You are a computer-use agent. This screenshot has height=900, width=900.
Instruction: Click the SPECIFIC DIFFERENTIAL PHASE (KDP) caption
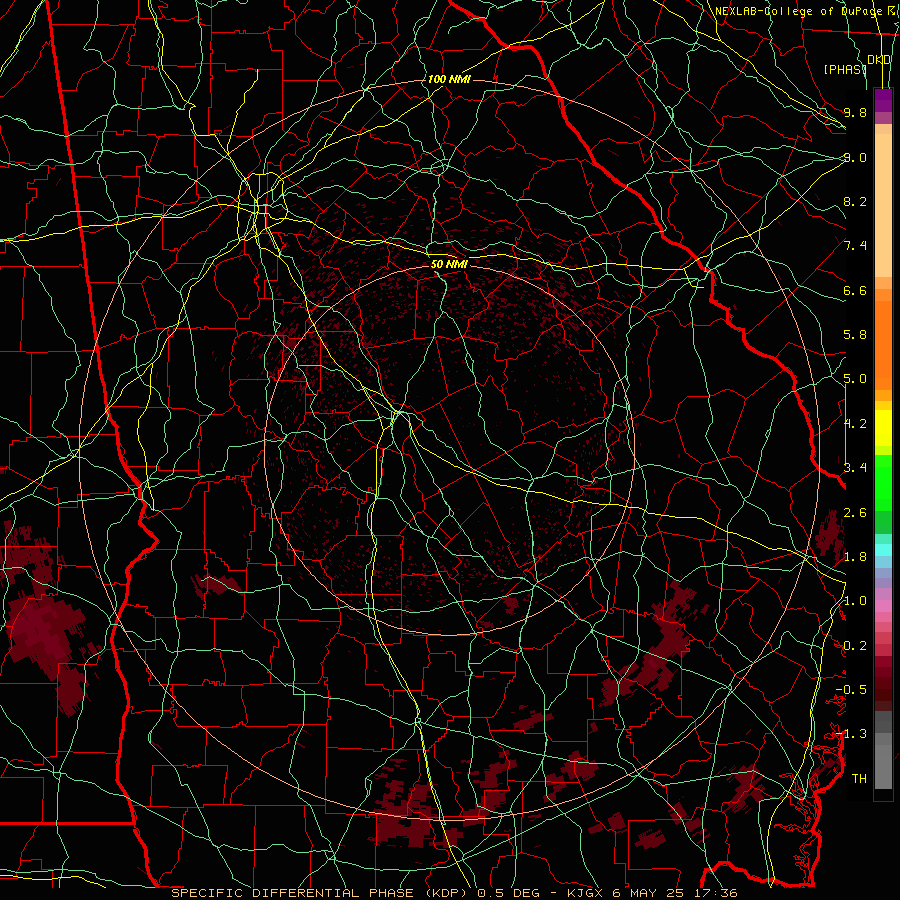[323, 893]
